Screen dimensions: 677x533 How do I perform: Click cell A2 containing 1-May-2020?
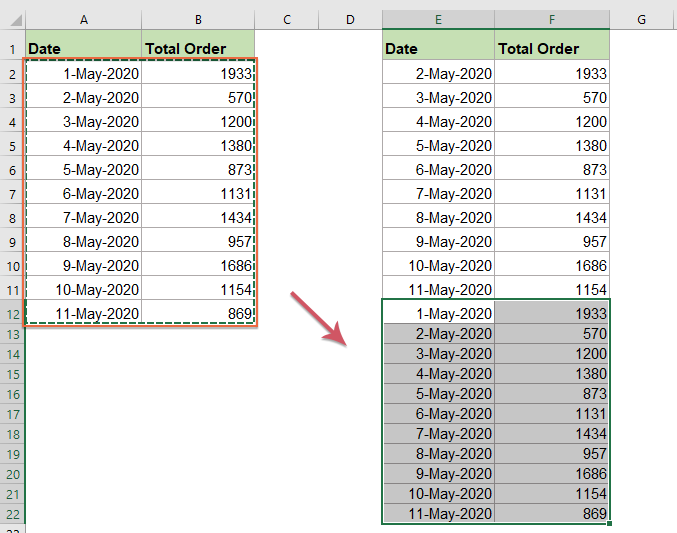[82, 73]
